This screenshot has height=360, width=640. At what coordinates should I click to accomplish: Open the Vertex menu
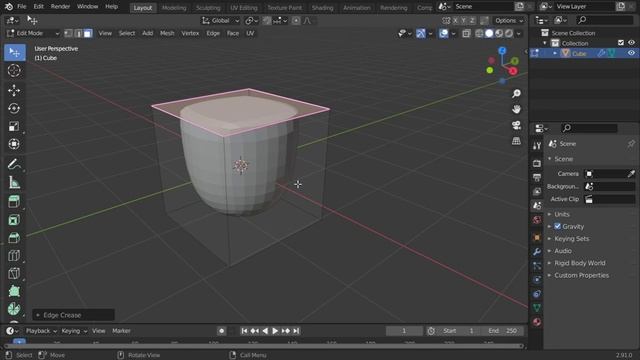[x=190, y=33]
